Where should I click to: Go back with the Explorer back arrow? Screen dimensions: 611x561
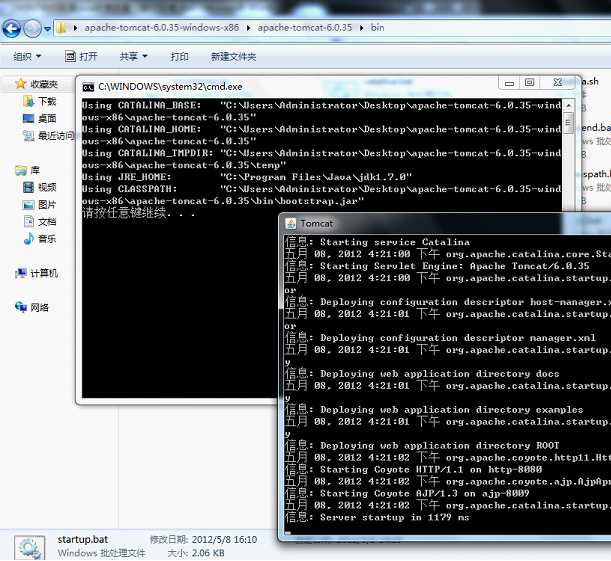(11, 28)
